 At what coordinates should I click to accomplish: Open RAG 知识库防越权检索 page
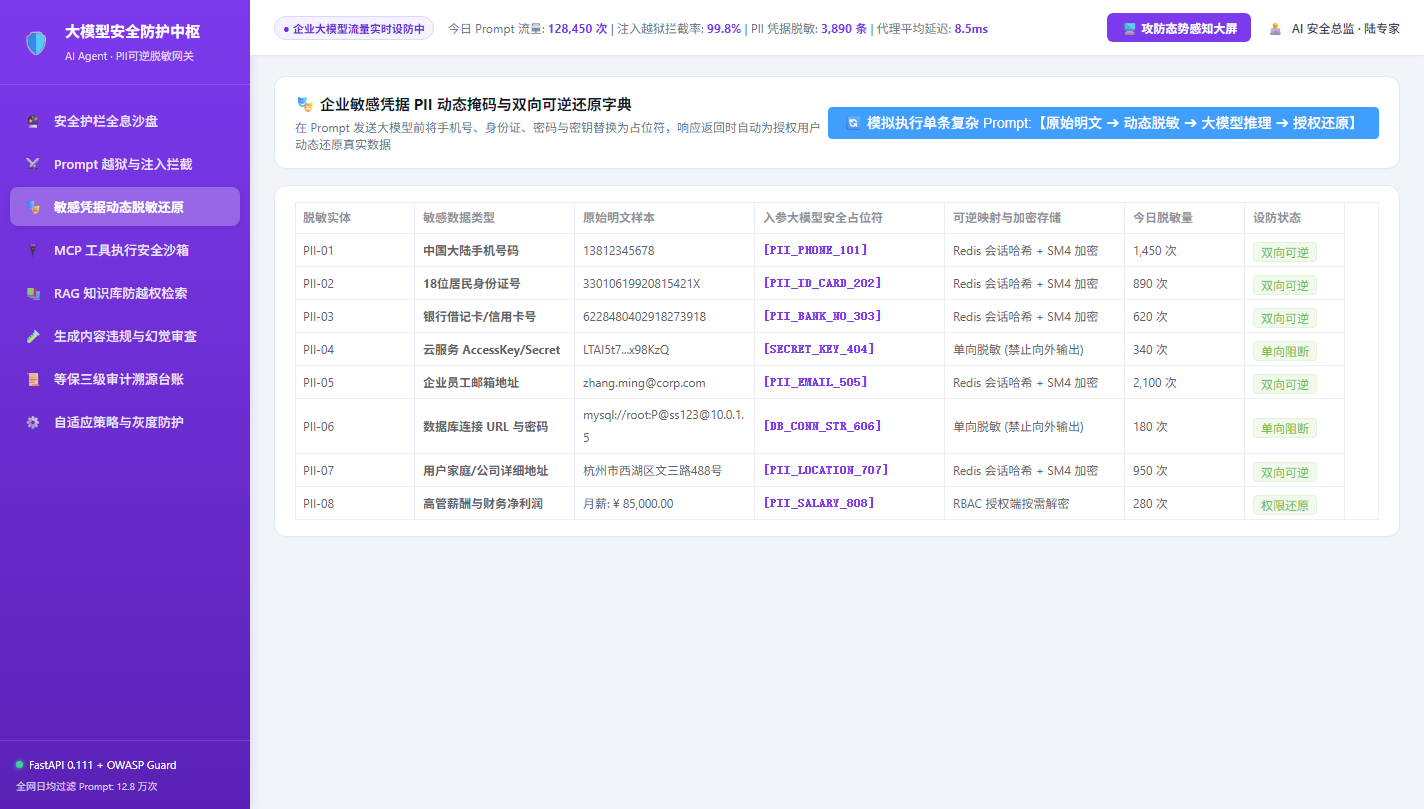coord(125,293)
